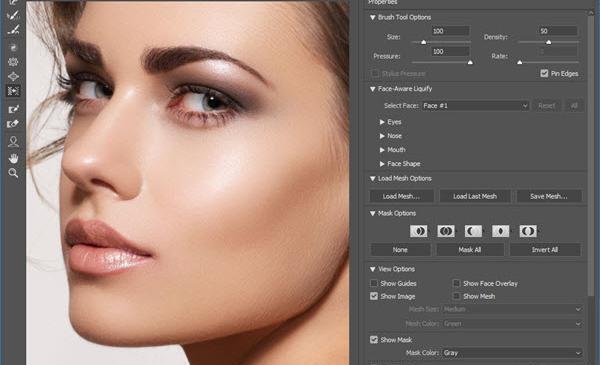This screenshot has height=365, width=600.
Task: Click the Load Last Mesh button
Action: tap(475, 196)
